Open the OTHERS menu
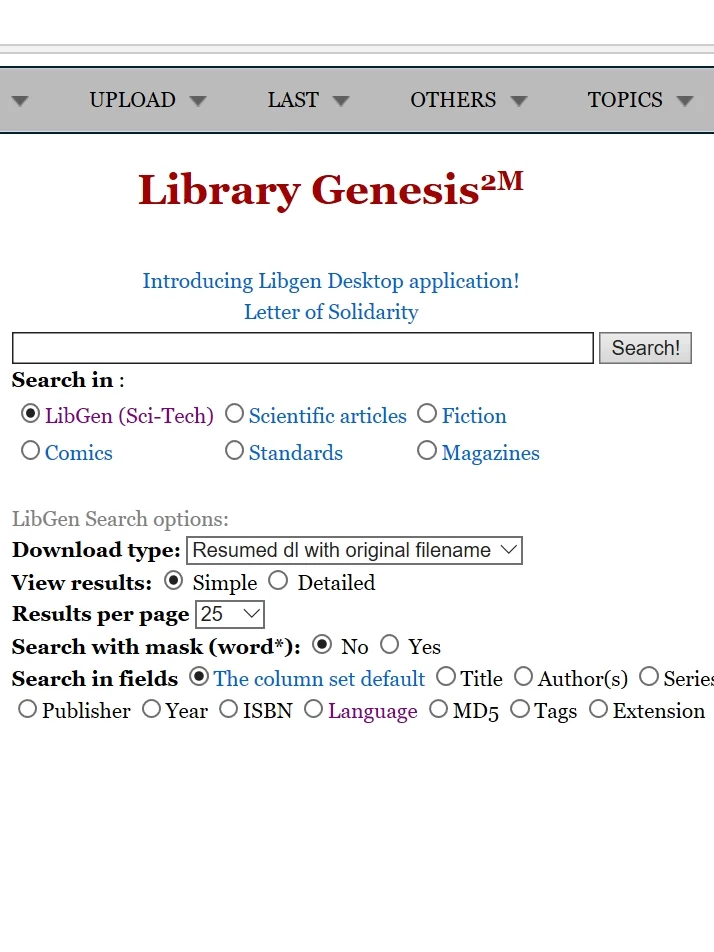This screenshot has width=714, height=952. [453, 100]
